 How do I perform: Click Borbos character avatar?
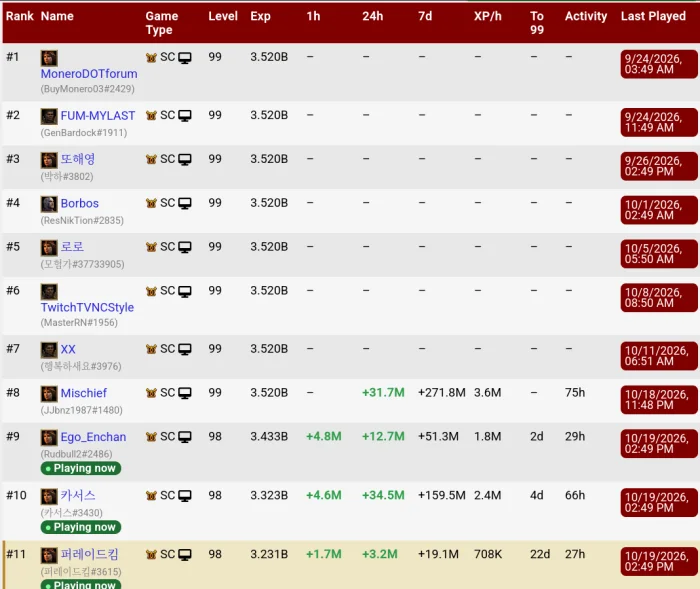tap(49, 204)
